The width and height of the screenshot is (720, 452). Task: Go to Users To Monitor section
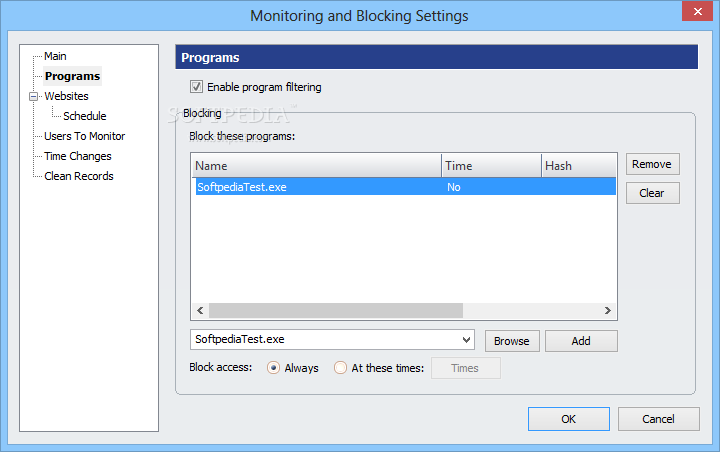pyautogui.click(x=84, y=136)
